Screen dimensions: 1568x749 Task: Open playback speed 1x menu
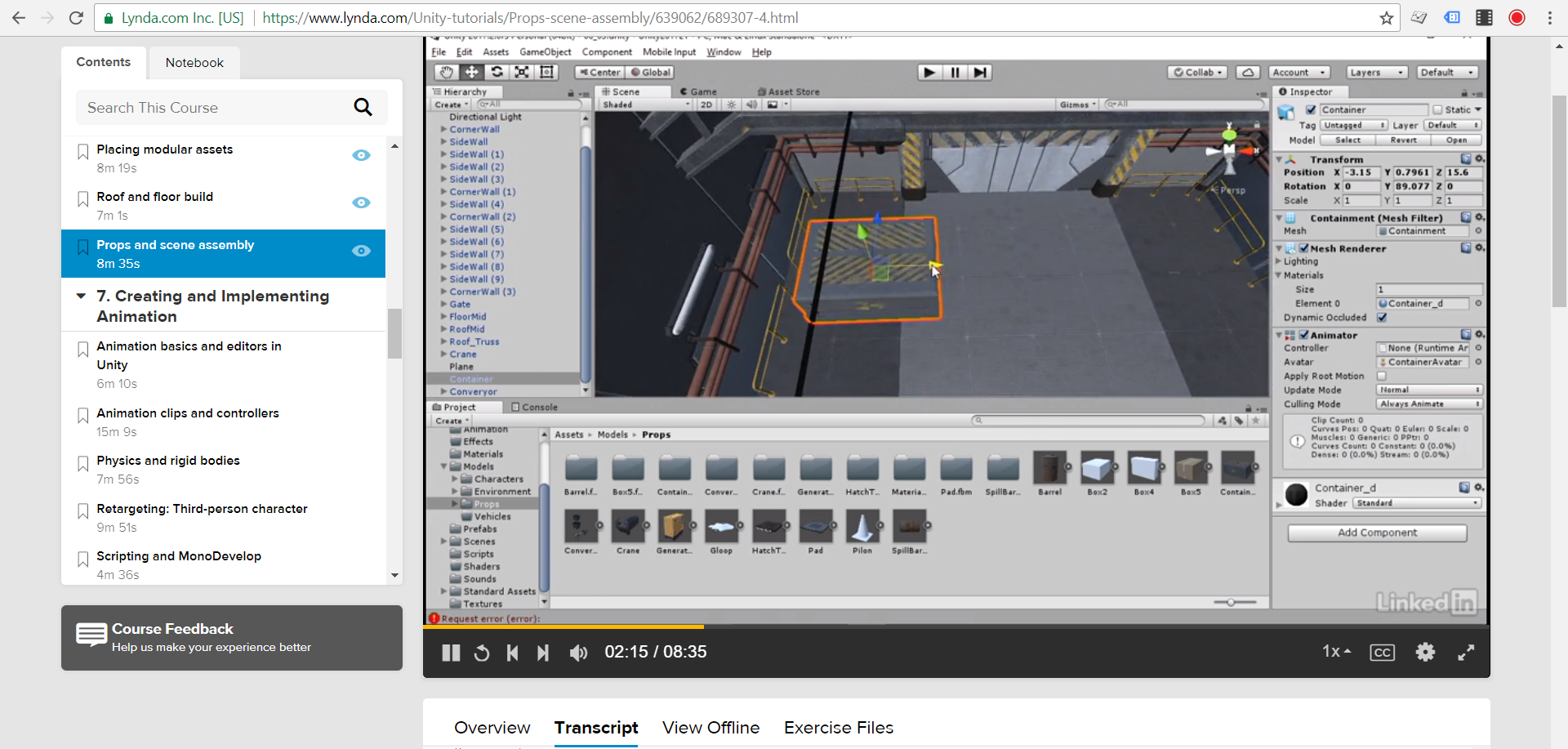coord(1337,652)
